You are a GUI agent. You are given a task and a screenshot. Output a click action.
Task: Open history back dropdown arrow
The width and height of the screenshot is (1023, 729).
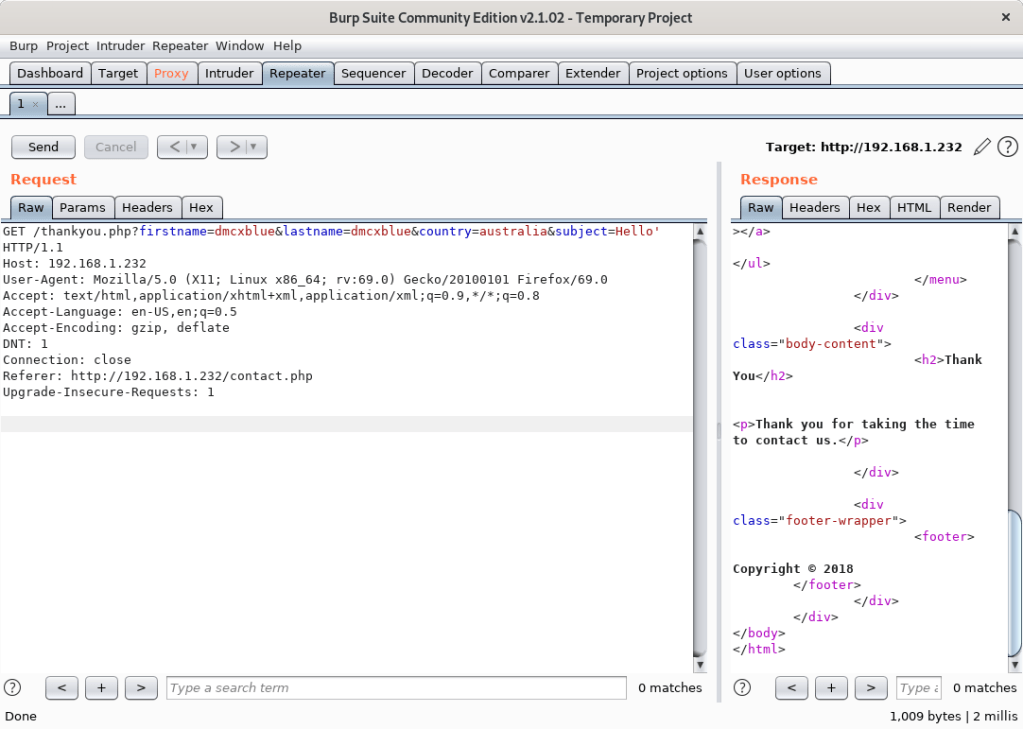195,147
